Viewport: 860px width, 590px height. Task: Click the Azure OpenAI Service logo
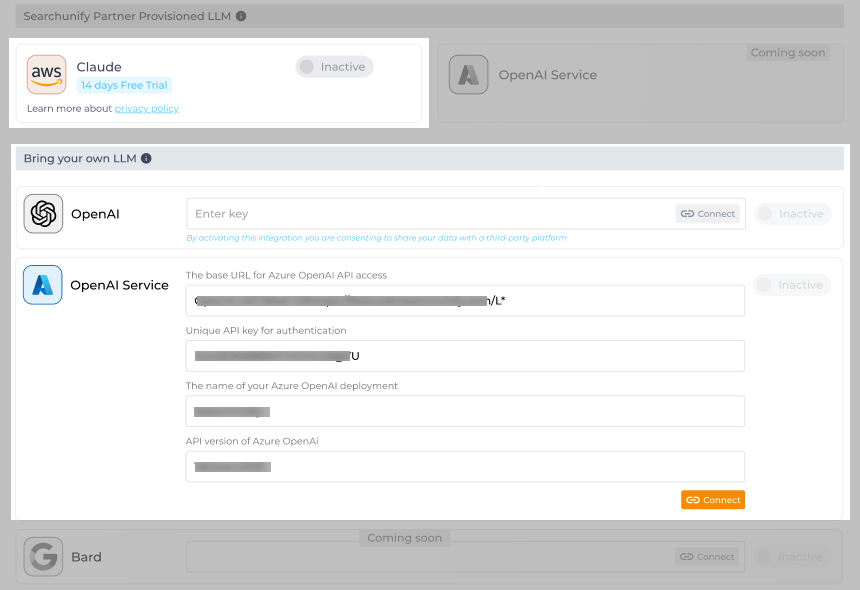(x=43, y=285)
